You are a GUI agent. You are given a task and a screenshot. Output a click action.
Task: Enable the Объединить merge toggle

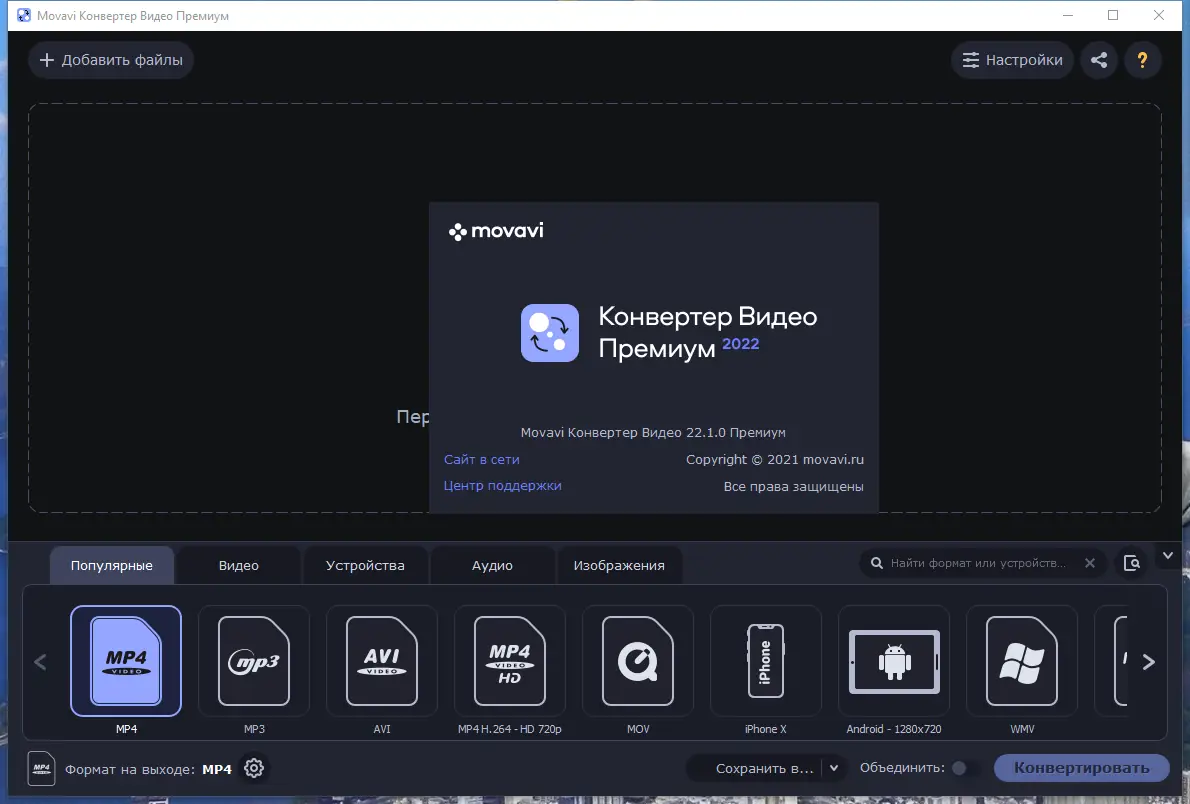point(962,768)
